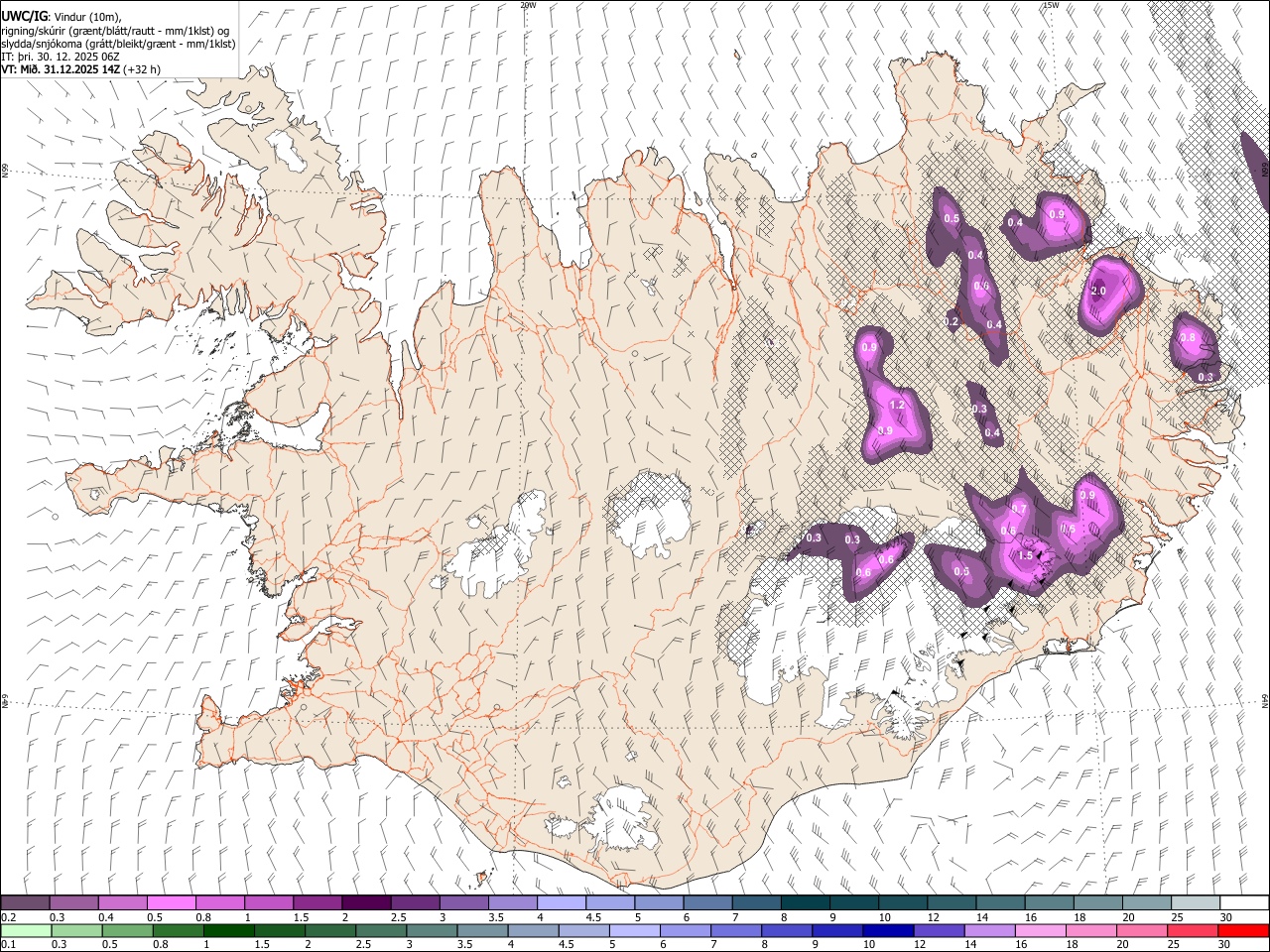Click the '0.8' snowfall value near the east coast
The width and height of the screenshot is (1270, 952).
click(1187, 338)
